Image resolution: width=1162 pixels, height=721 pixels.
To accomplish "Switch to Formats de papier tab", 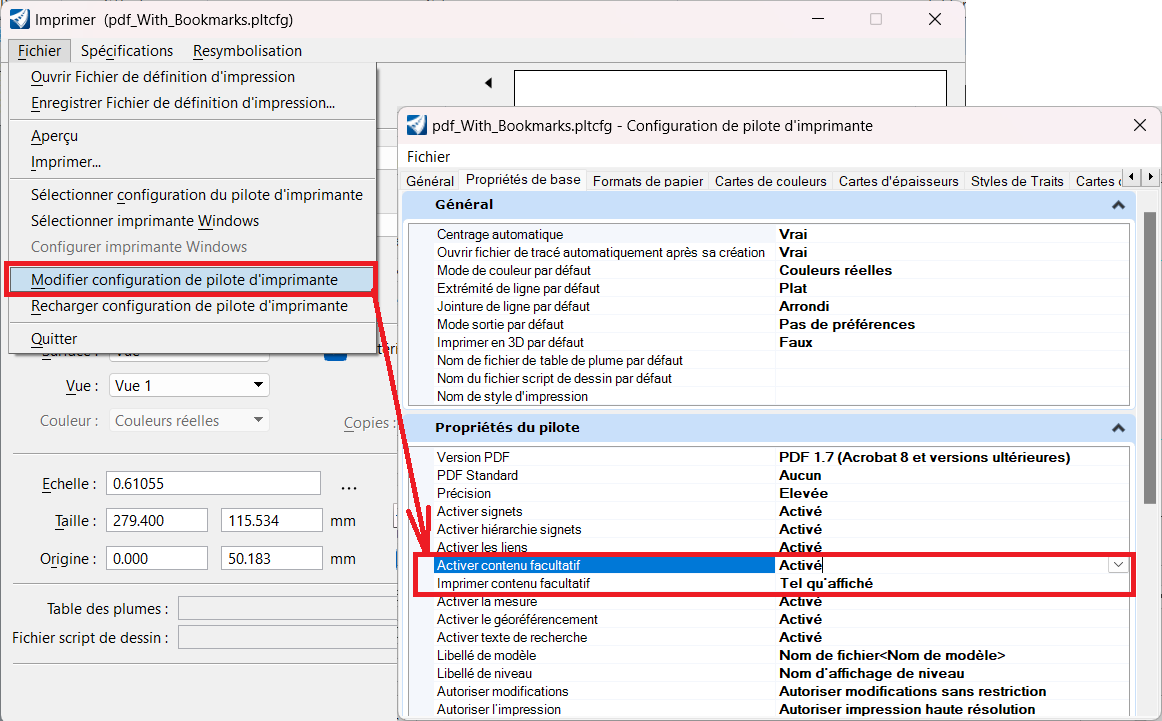I will click(648, 181).
